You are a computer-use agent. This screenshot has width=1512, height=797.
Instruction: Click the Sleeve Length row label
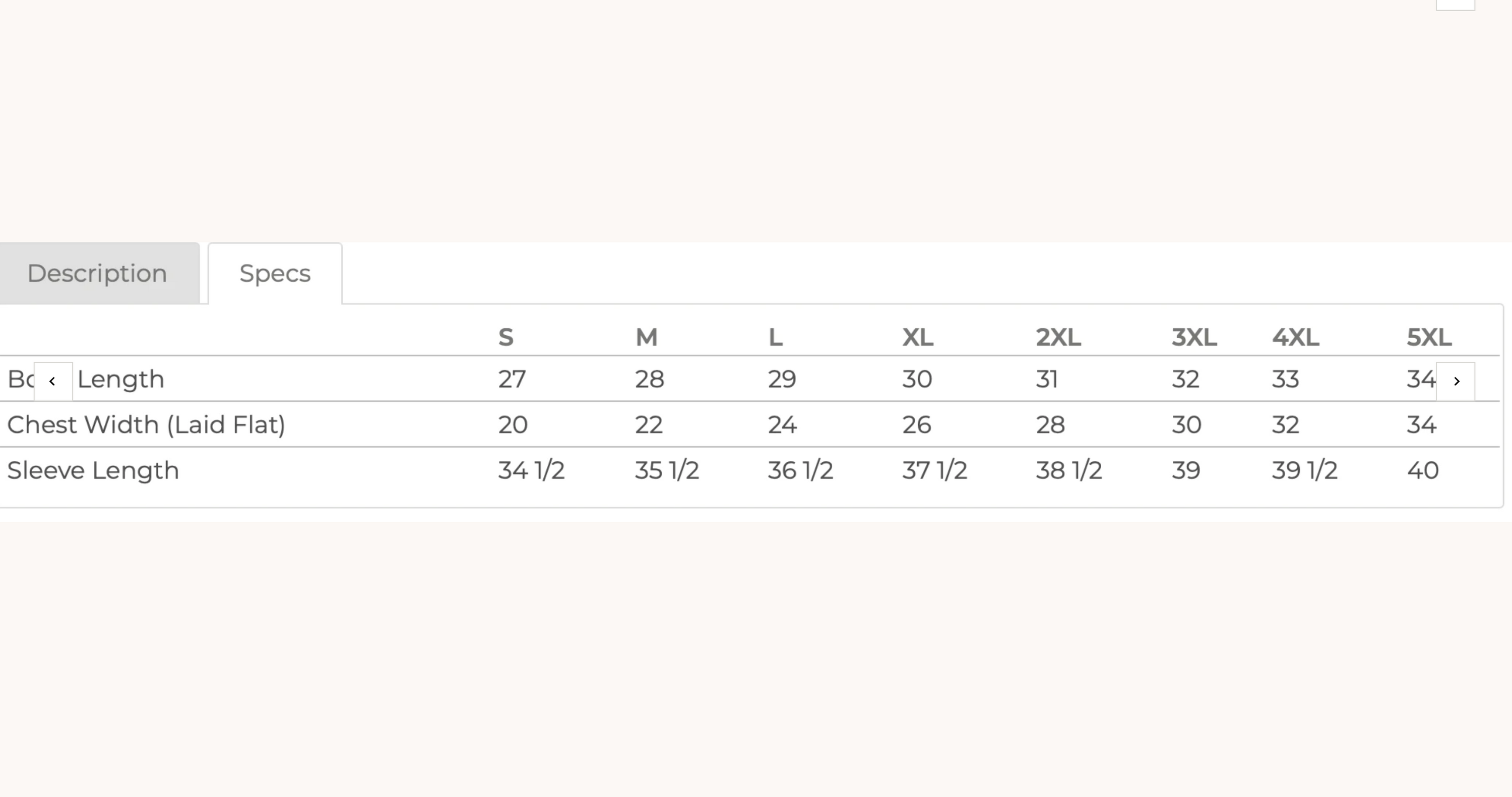coord(93,470)
